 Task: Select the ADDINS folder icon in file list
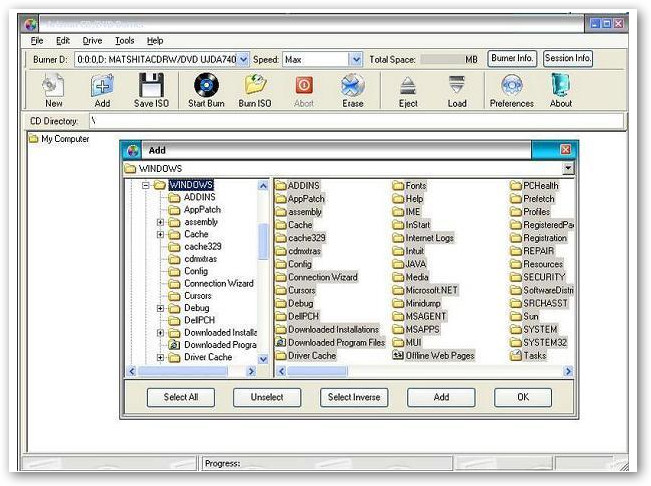pyautogui.click(x=281, y=186)
